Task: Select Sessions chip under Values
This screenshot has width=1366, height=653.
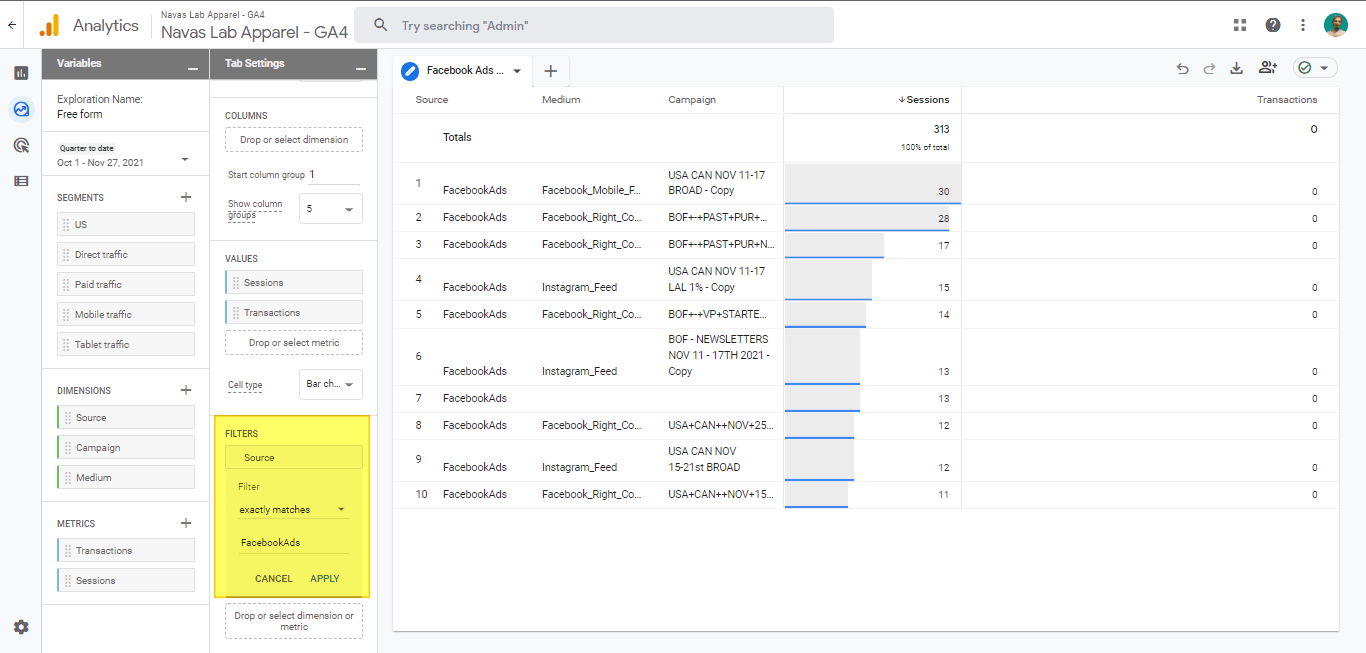Action: coord(294,283)
